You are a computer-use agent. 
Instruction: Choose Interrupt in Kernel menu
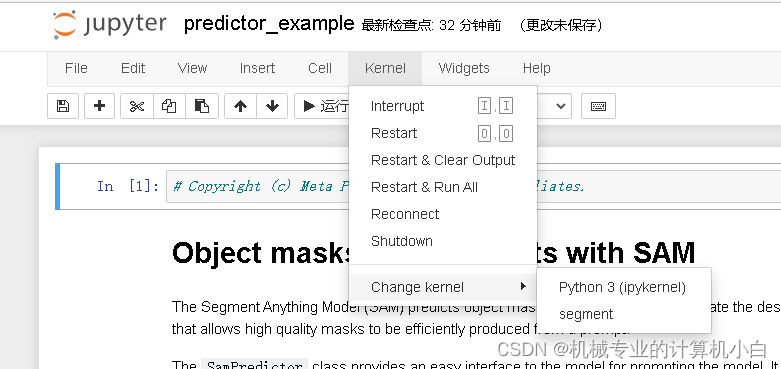443,106
